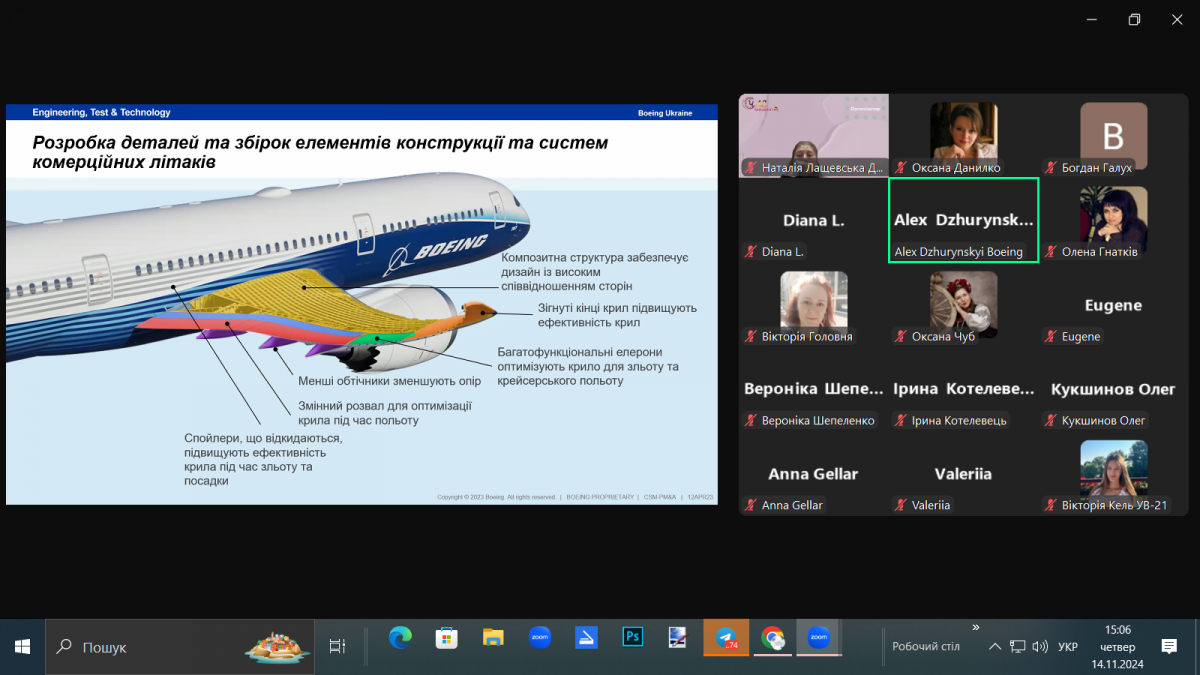1200x675 pixels.
Task: Open File Explorer from the taskbar
Action: (493, 637)
